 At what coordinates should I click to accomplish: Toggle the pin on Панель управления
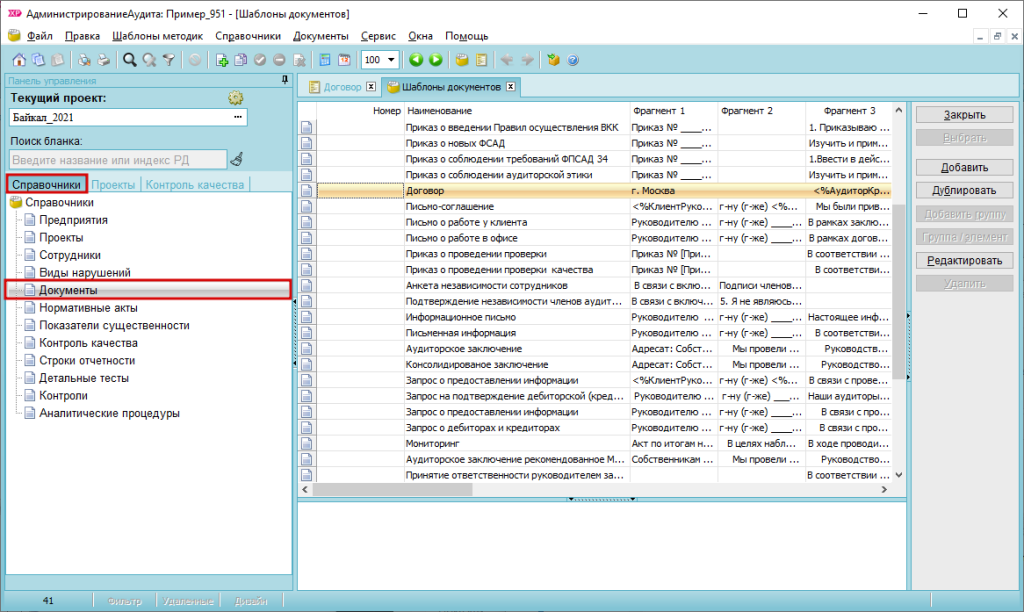click(285, 80)
